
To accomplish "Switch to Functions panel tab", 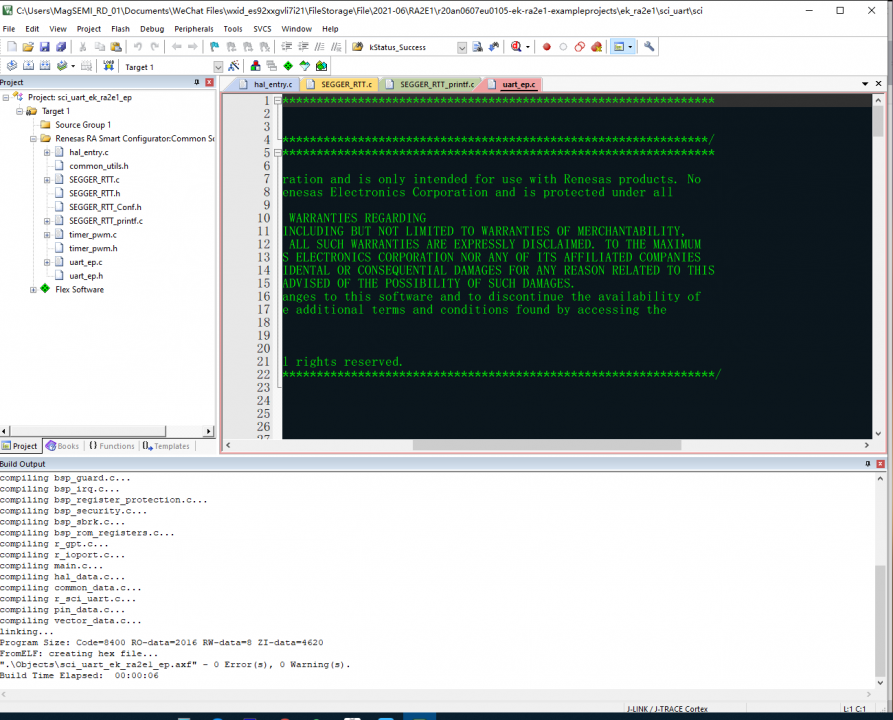I will [112, 446].
